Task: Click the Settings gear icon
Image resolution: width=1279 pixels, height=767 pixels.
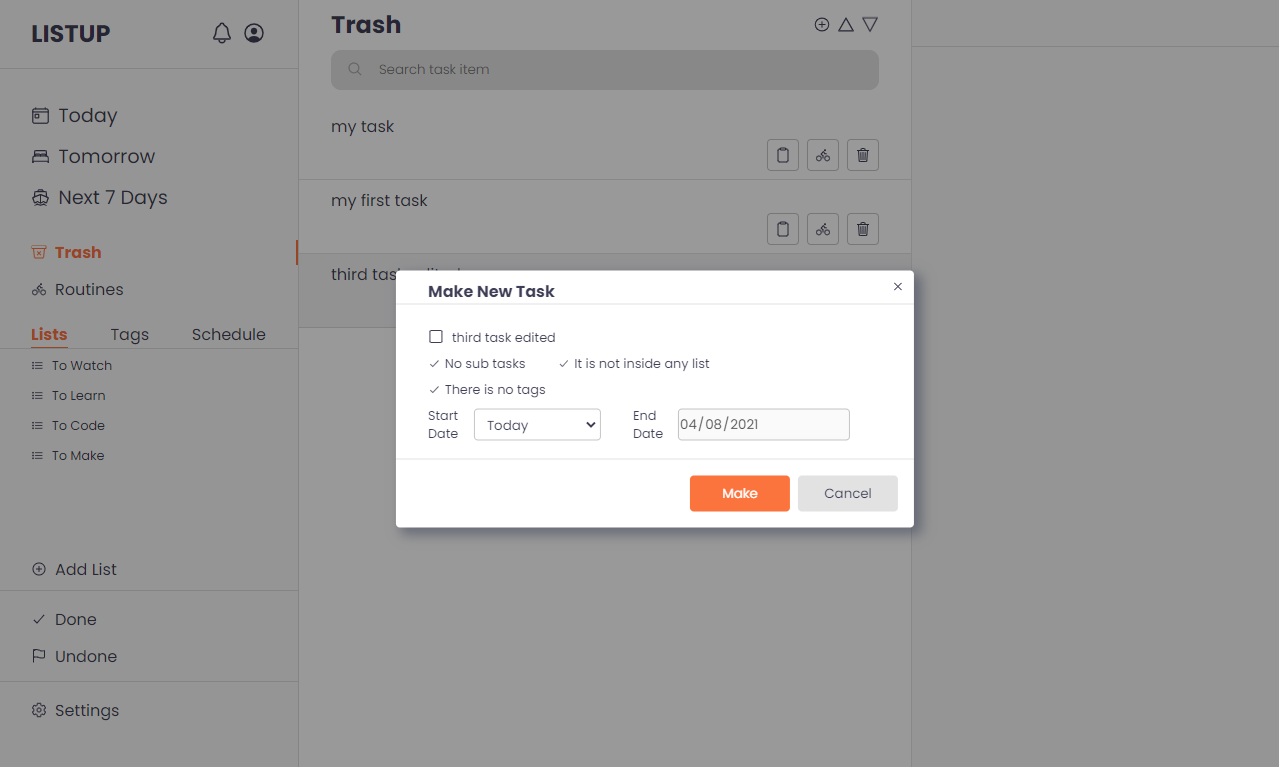Action: pyautogui.click(x=39, y=710)
